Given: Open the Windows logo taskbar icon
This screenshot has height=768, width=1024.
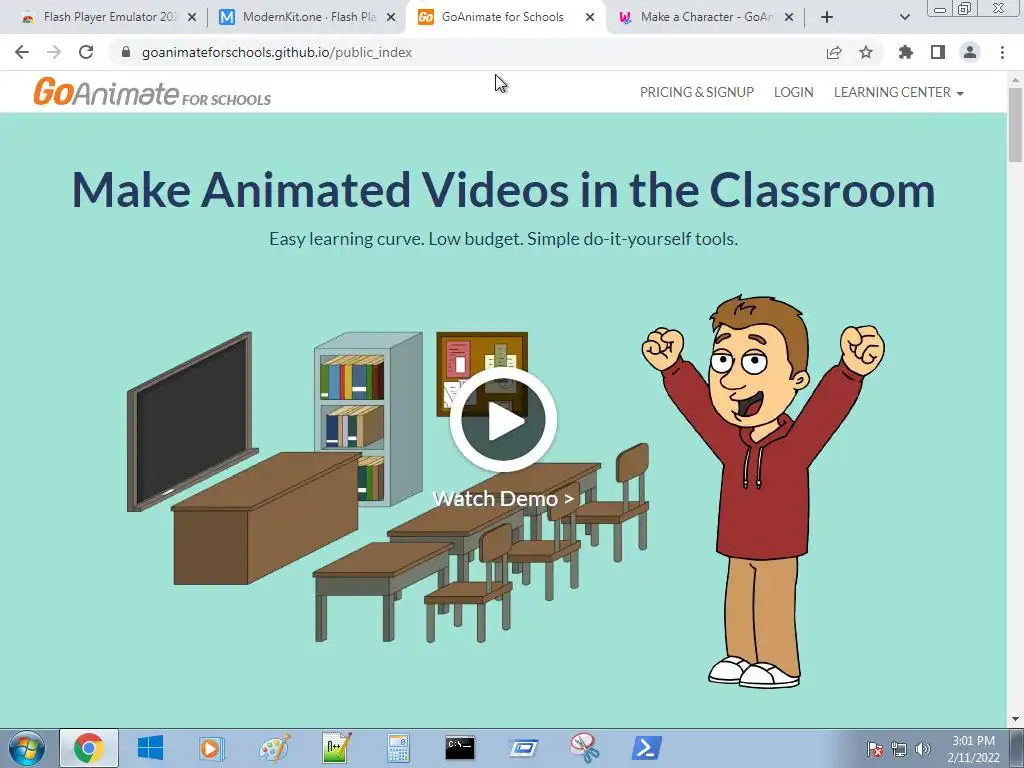Looking at the screenshot, I should pos(150,748).
